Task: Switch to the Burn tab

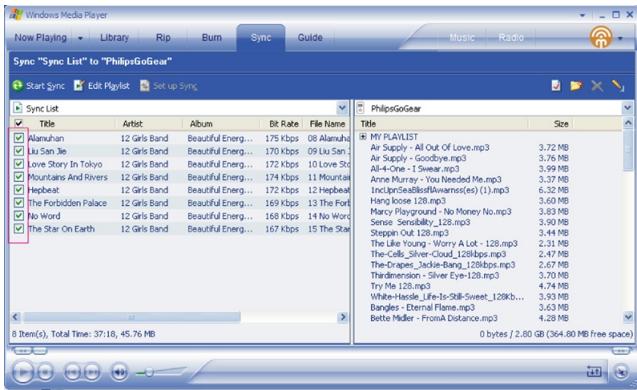Action: [212, 37]
